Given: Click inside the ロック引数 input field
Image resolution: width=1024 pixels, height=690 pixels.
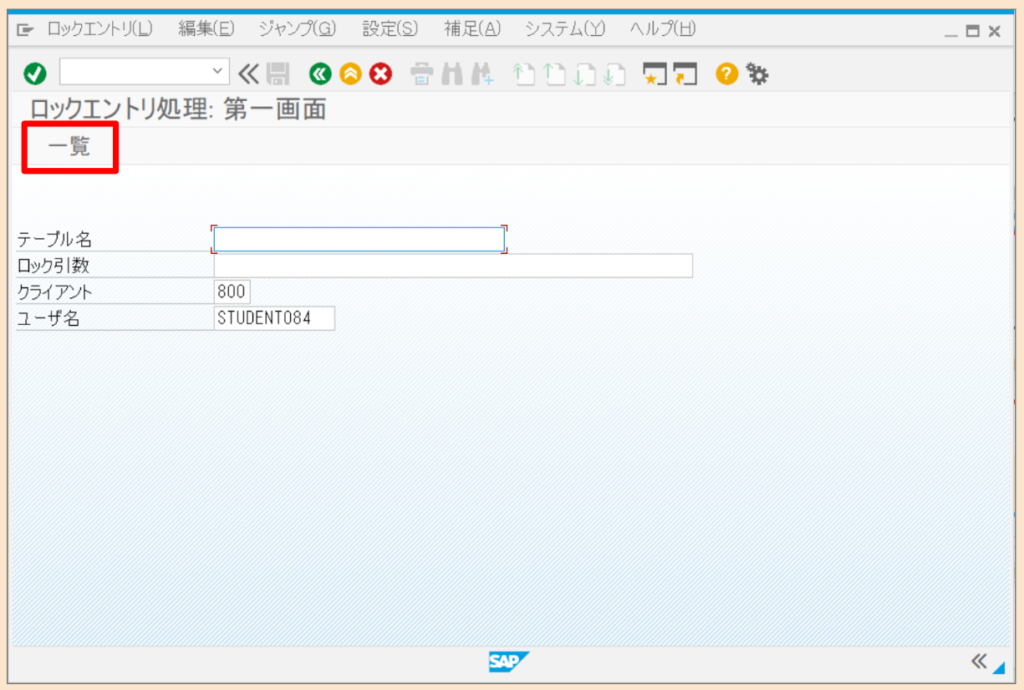Looking at the screenshot, I should pyautogui.click(x=450, y=265).
